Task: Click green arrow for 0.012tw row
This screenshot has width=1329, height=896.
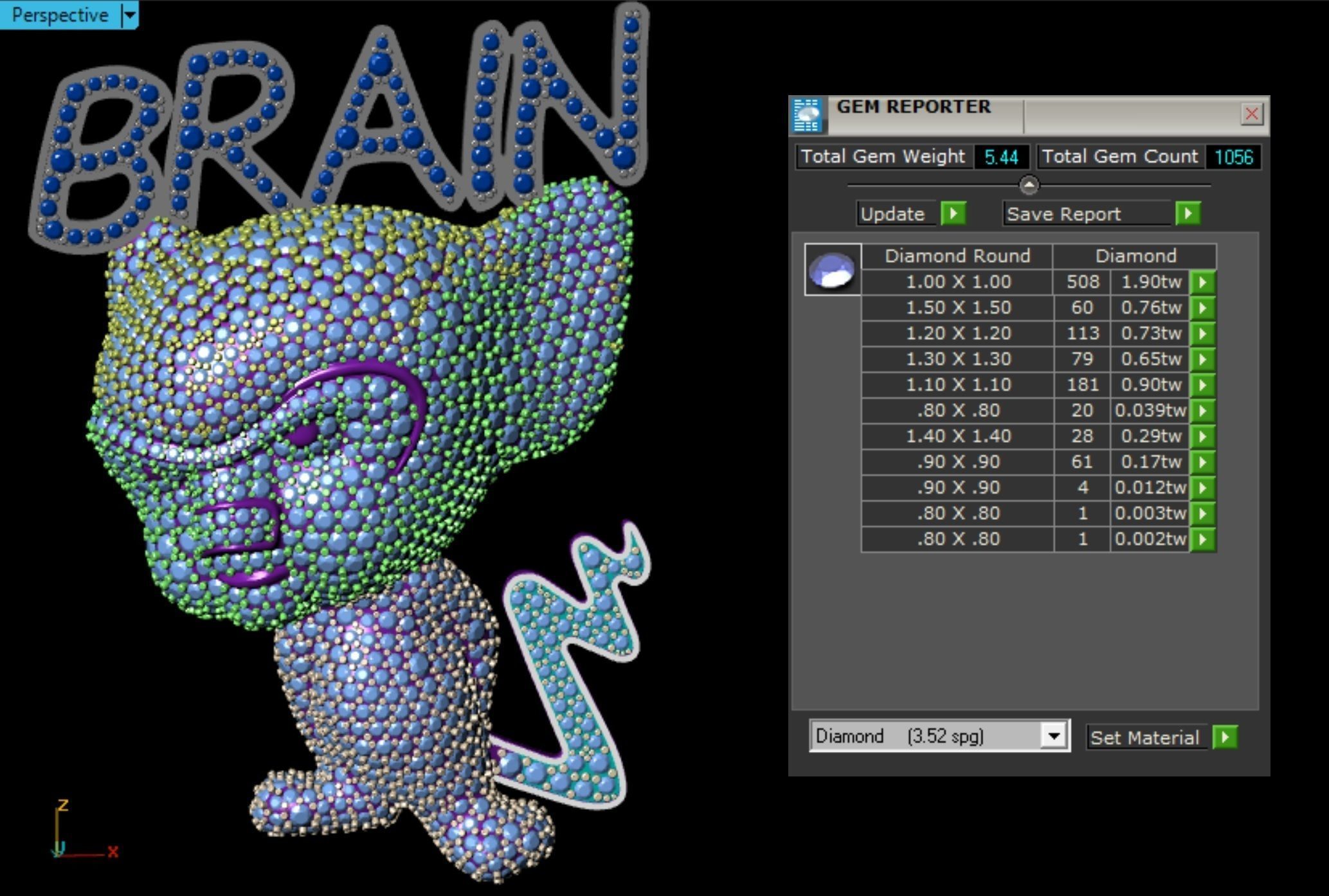Action: pyautogui.click(x=1202, y=488)
